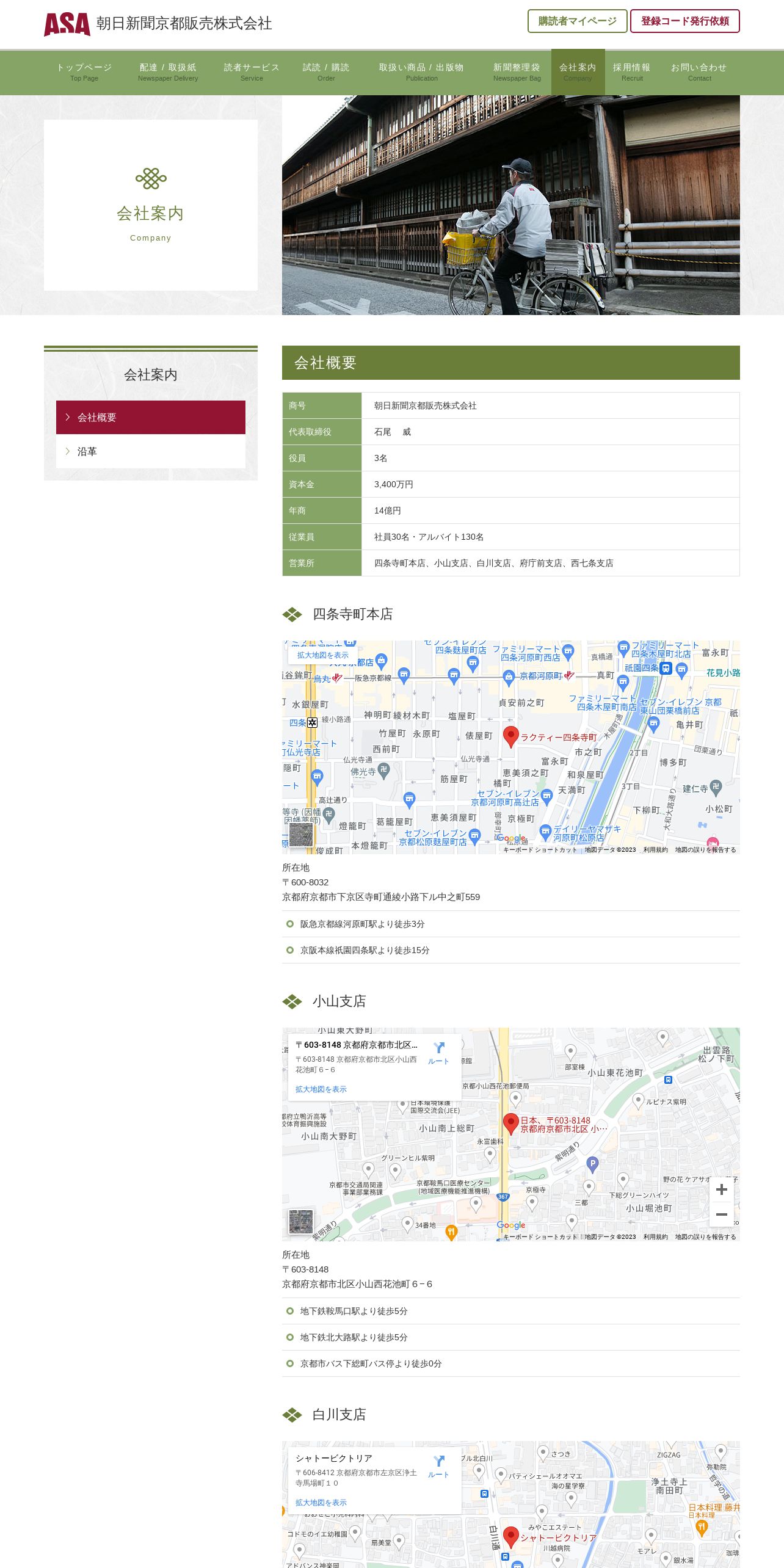The height and width of the screenshot is (1568, 784).
Task: Click 部室棟 marker on 小山 map
Action: 570,1052
